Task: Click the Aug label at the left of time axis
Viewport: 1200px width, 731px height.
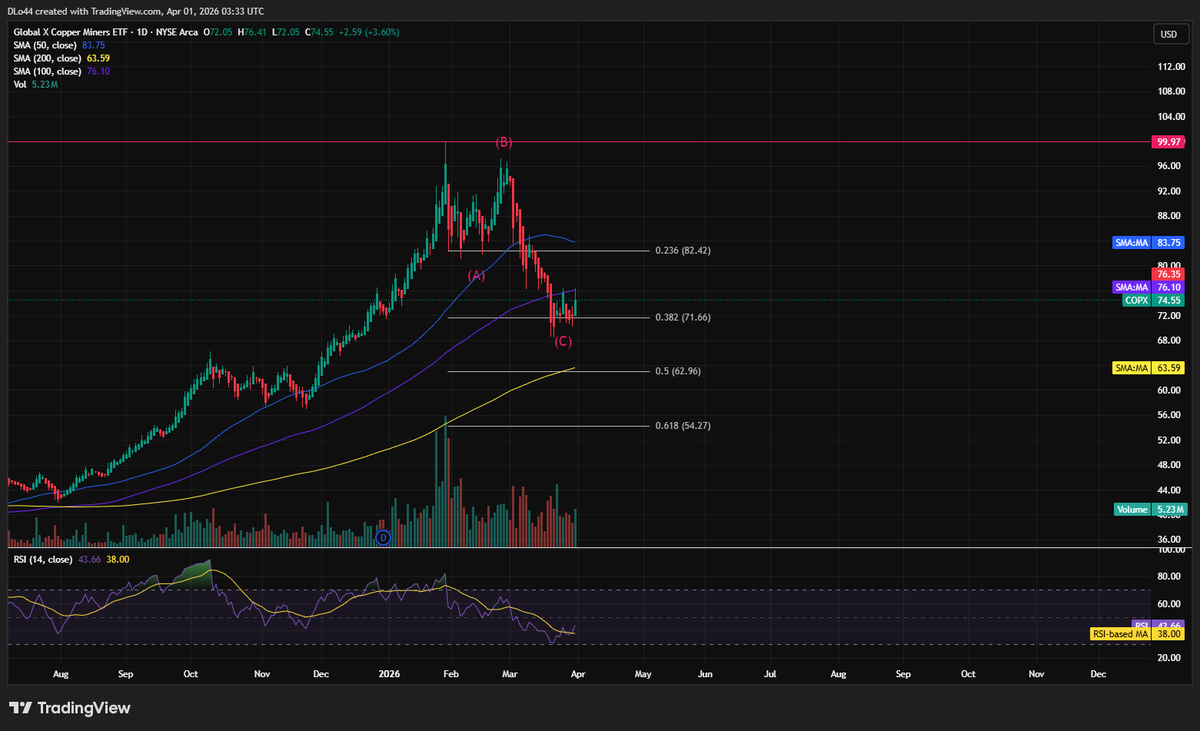Action: 60,675
